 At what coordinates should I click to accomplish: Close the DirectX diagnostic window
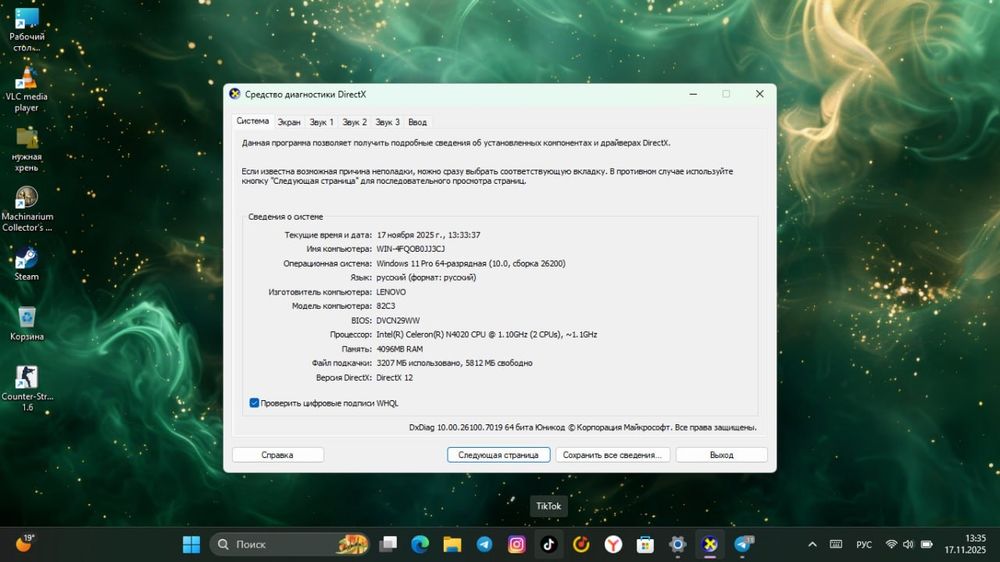(x=760, y=94)
